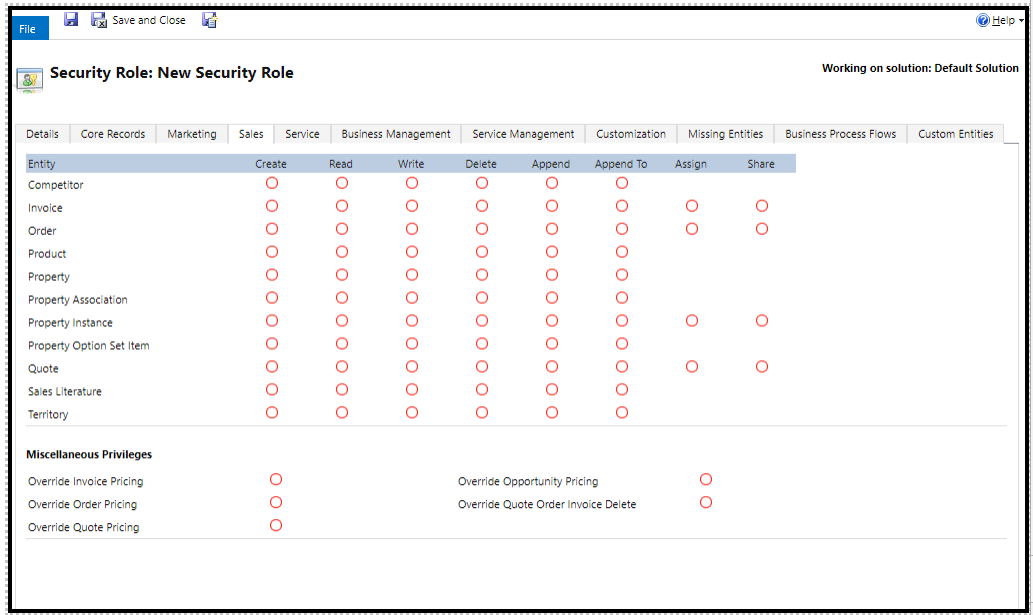The height and width of the screenshot is (615, 1033).
Task: Enable Override Invoice Pricing privilege
Action: click(275, 479)
